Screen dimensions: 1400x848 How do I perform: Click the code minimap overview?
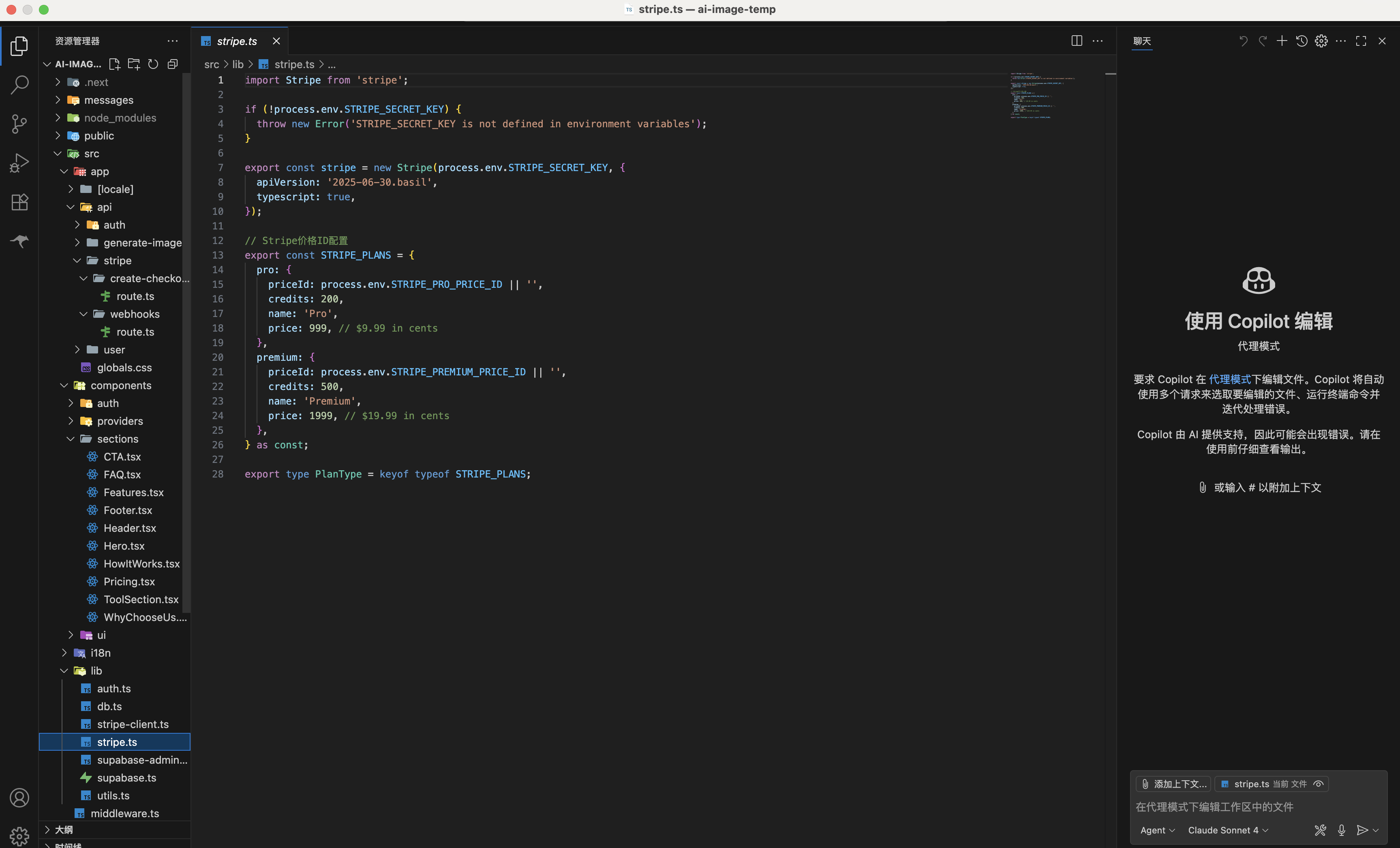(x=1043, y=96)
